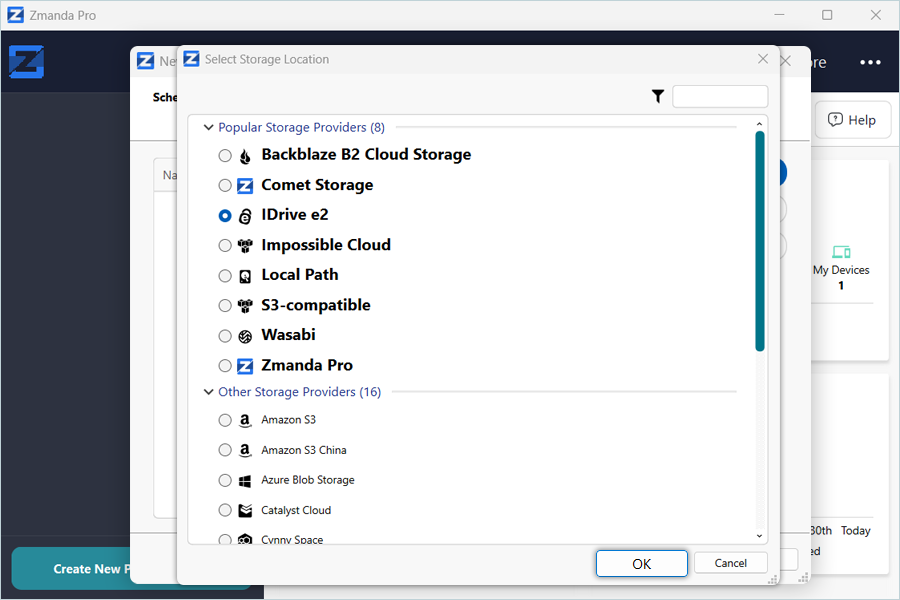This screenshot has height=600, width=900.
Task: Click the Wasabi provider icon
Action: tap(245, 336)
